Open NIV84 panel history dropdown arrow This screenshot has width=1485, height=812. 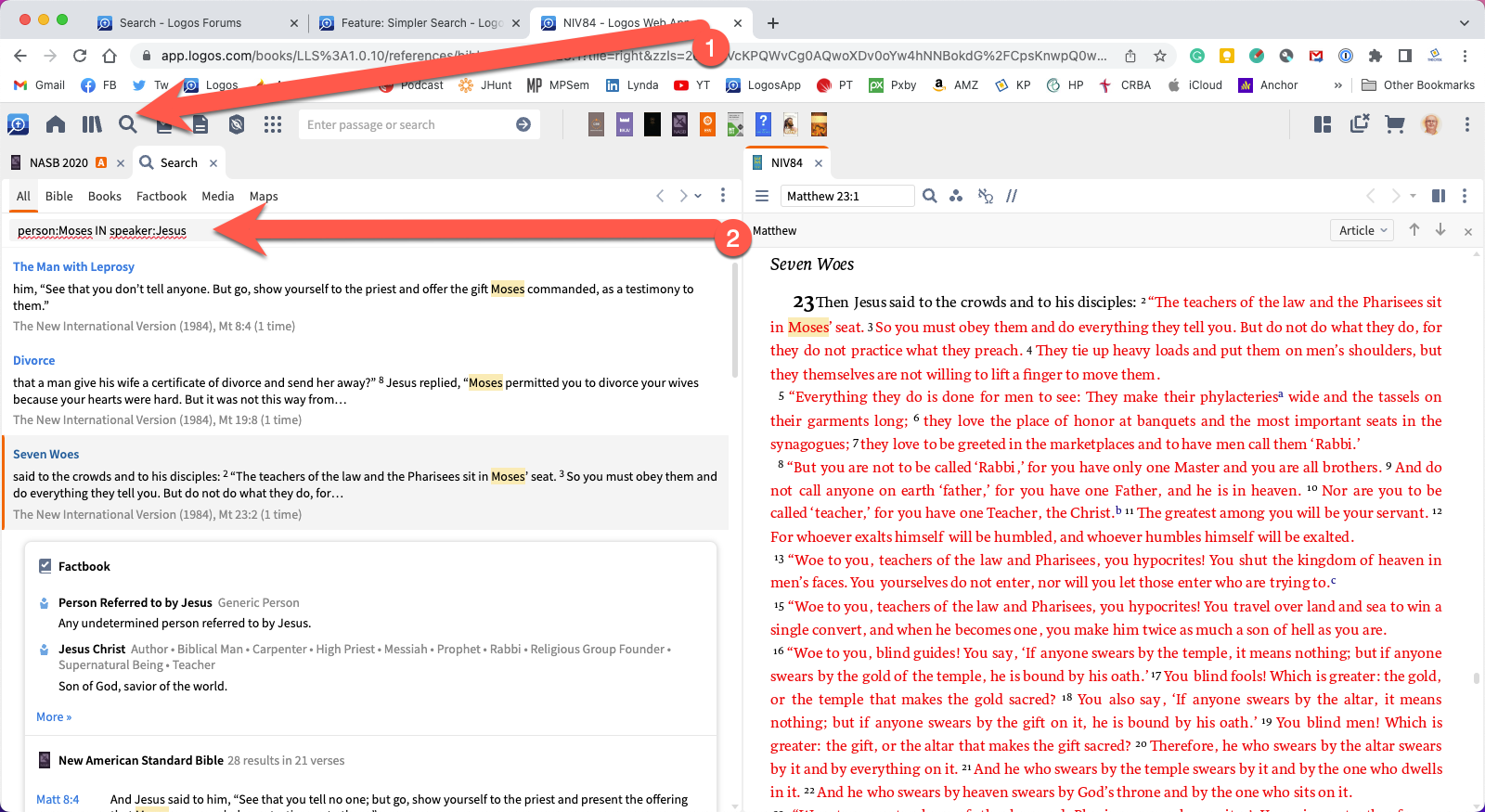[x=1414, y=196]
